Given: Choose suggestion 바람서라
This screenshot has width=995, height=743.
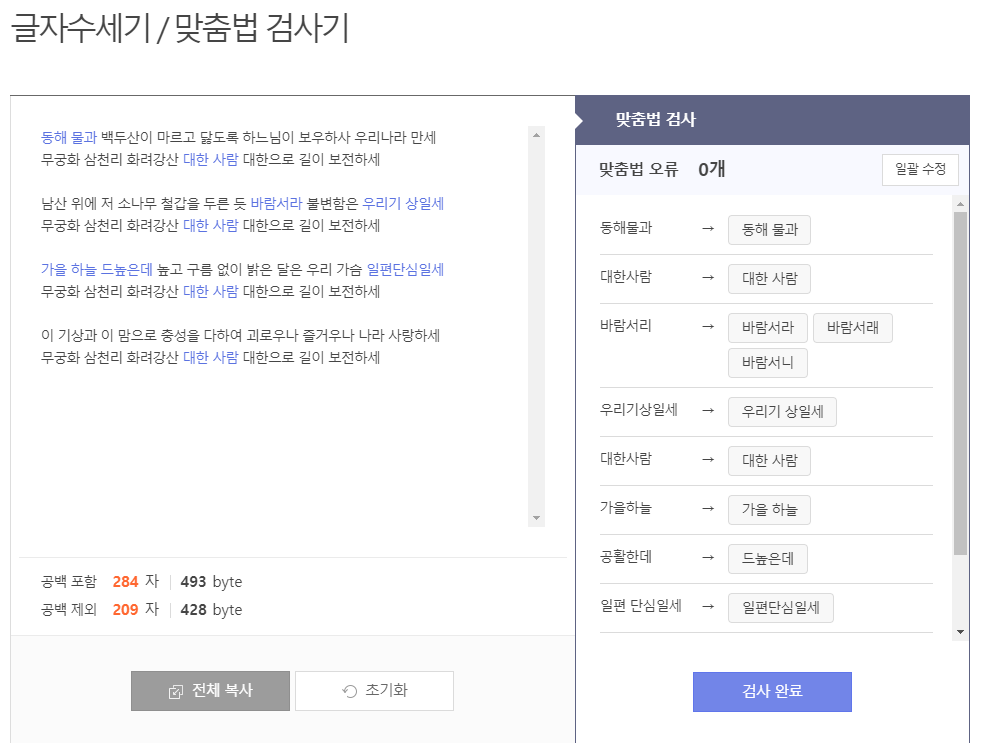Looking at the screenshot, I should pyautogui.click(x=768, y=327).
